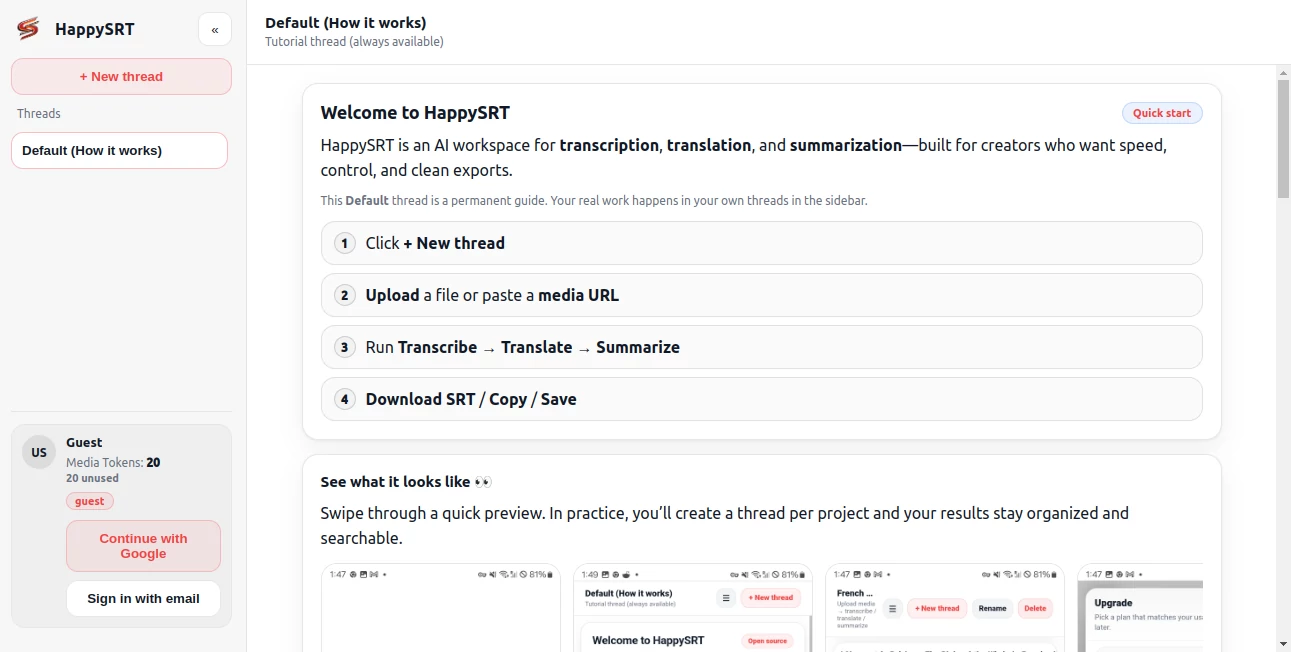This screenshot has height=652, width=1291.
Task: Open the Upgrade preview screenshot
Action: [1140, 607]
